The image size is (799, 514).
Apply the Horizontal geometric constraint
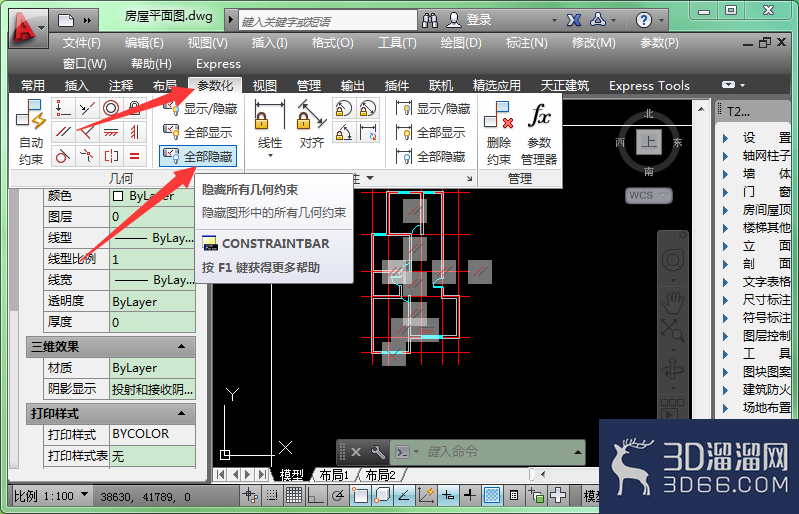pyautogui.click(x=111, y=132)
